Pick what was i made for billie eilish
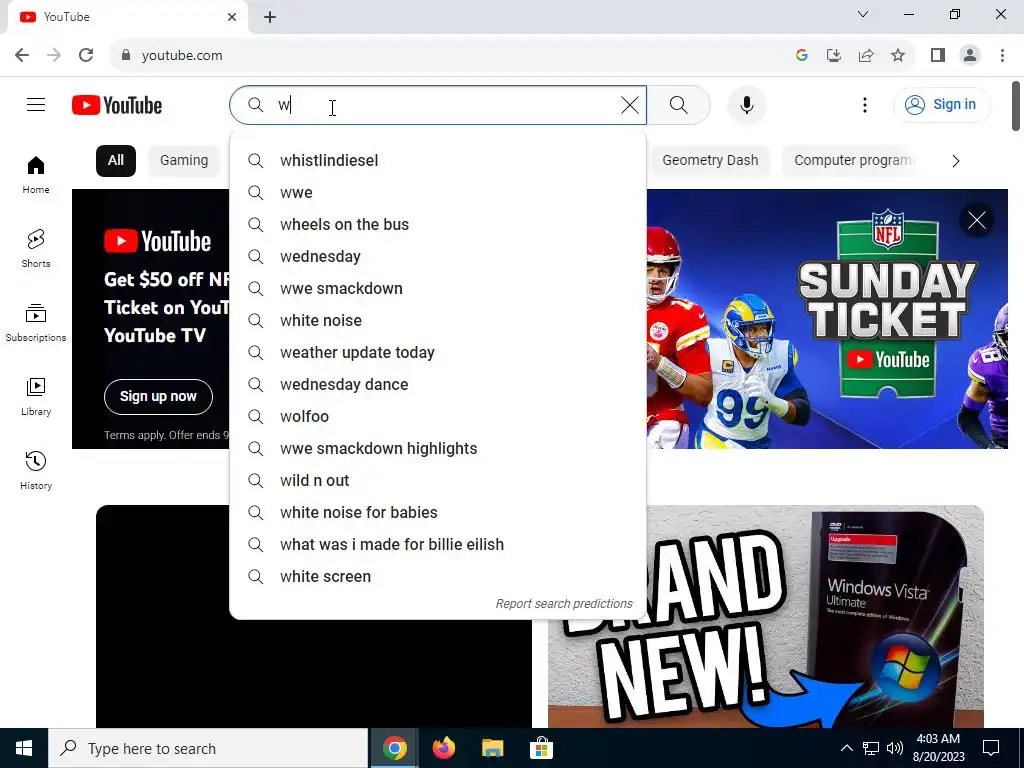 coord(438,545)
